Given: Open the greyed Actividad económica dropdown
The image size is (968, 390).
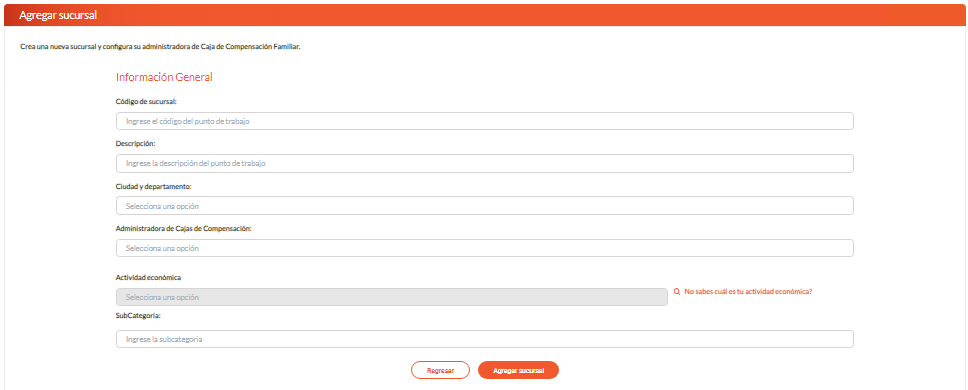Looking at the screenshot, I should click(x=392, y=297).
